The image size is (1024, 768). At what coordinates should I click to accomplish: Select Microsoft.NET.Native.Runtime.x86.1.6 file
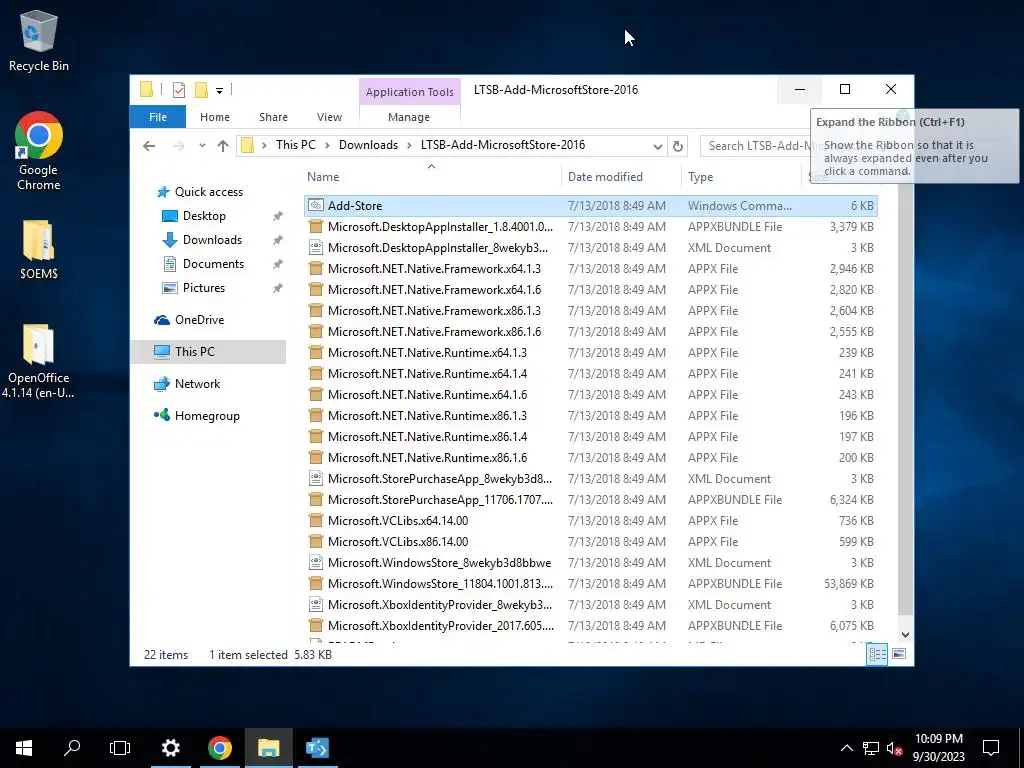(x=591, y=458)
